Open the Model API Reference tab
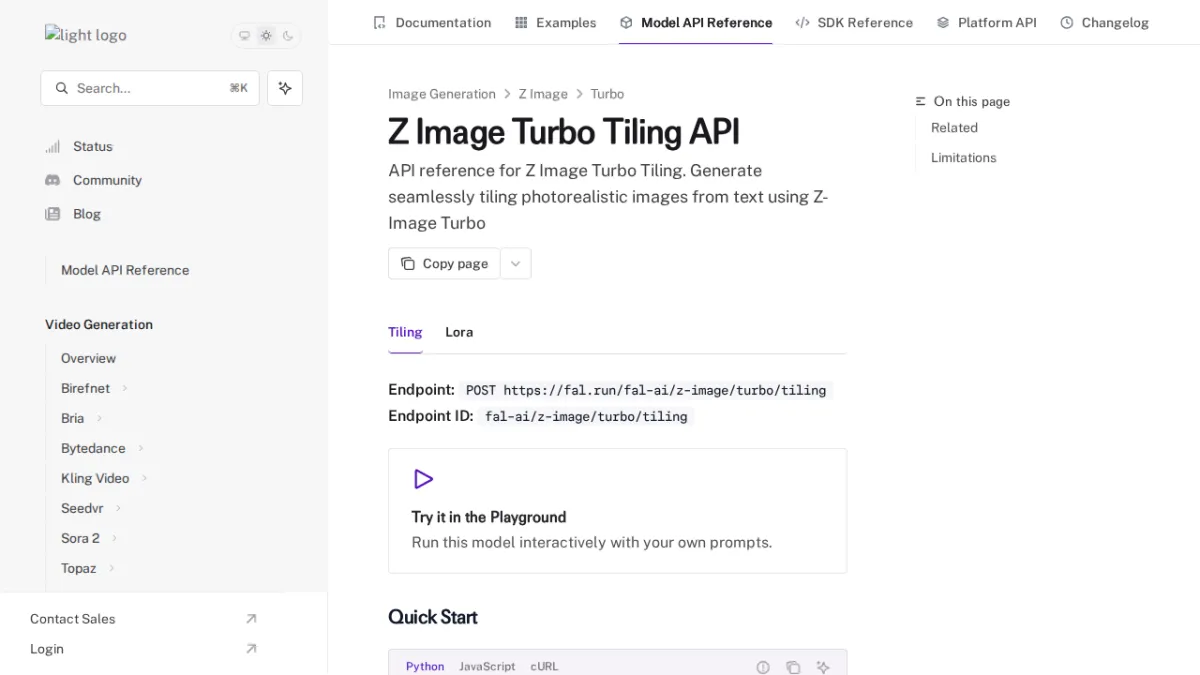 (x=696, y=22)
